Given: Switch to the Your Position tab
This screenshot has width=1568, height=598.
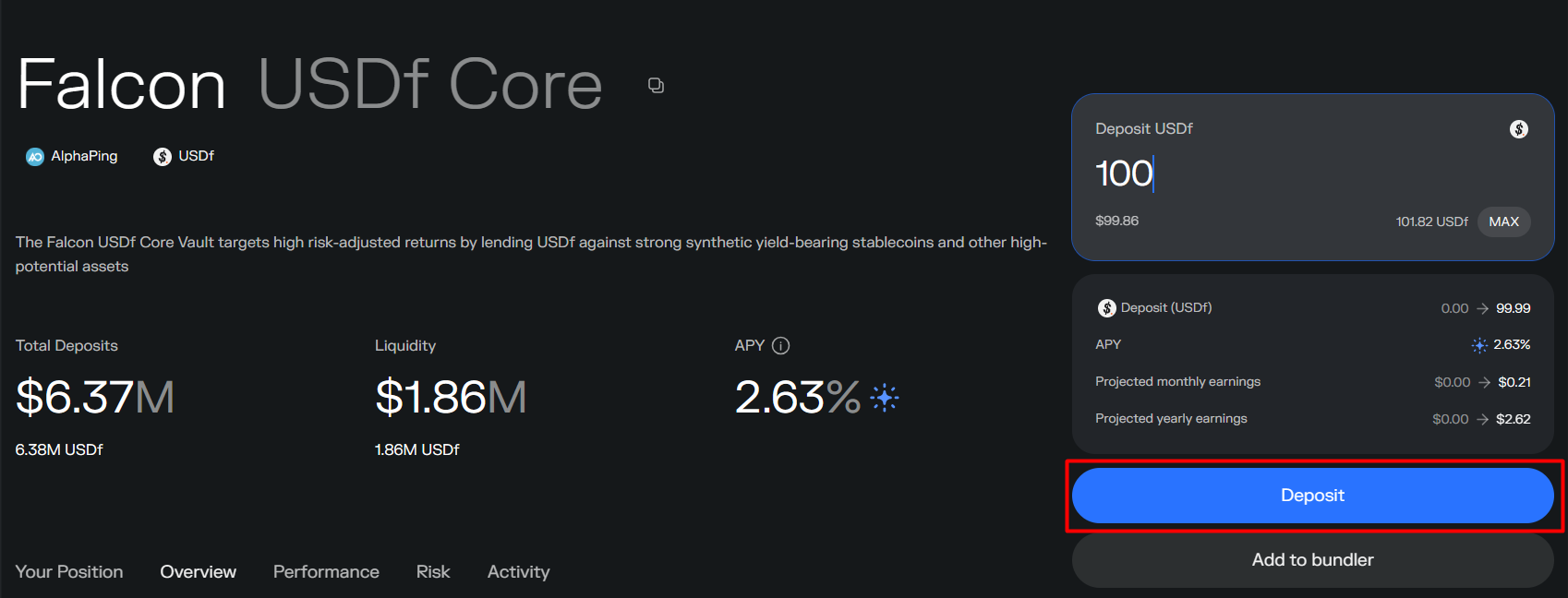Looking at the screenshot, I should click(x=69, y=572).
